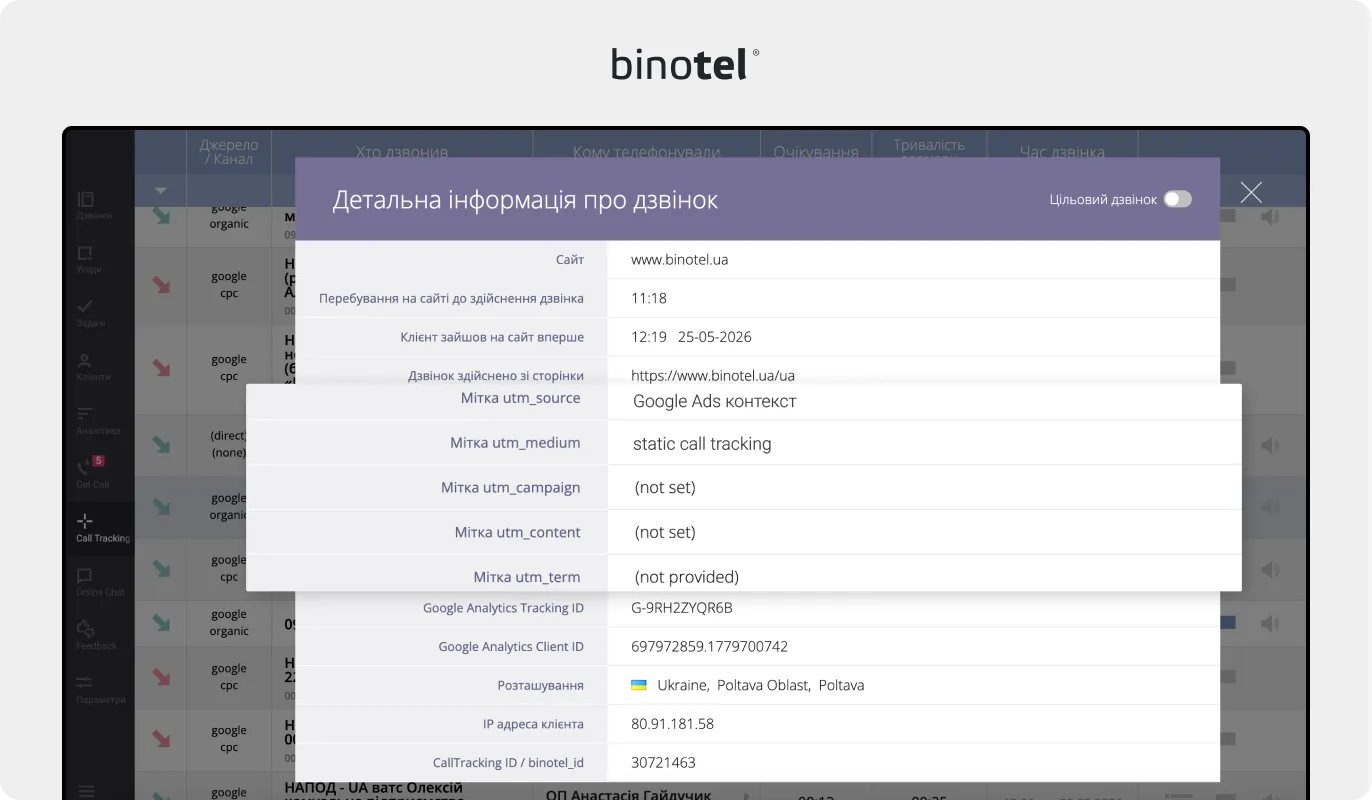
Task: Click the first visit date 25-05-2026
Action: coord(714,337)
